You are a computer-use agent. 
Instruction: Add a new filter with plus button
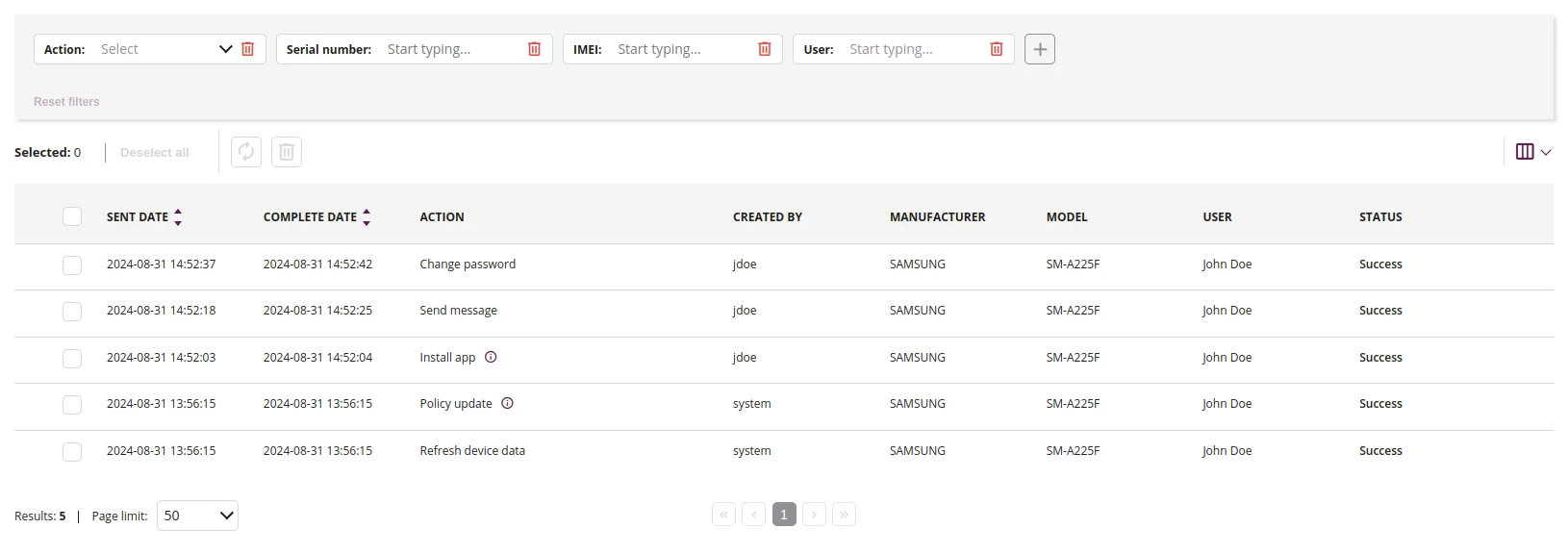click(x=1040, y=49)
